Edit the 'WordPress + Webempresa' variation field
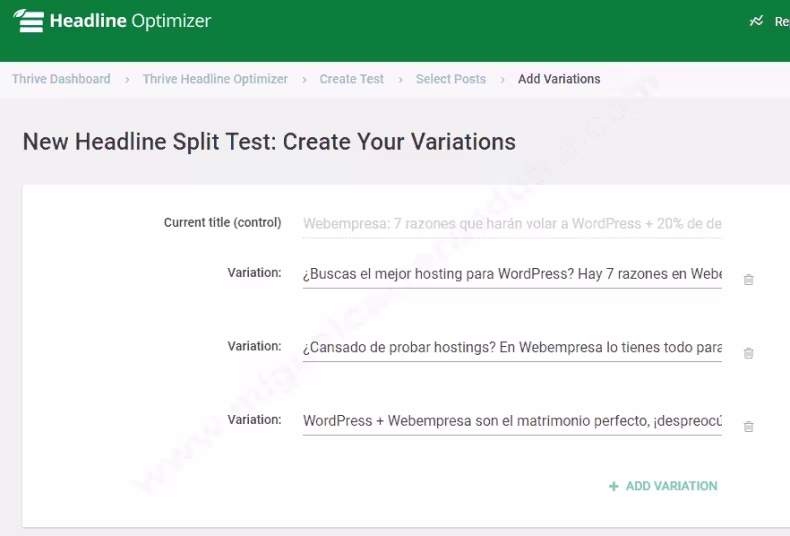 512,422
